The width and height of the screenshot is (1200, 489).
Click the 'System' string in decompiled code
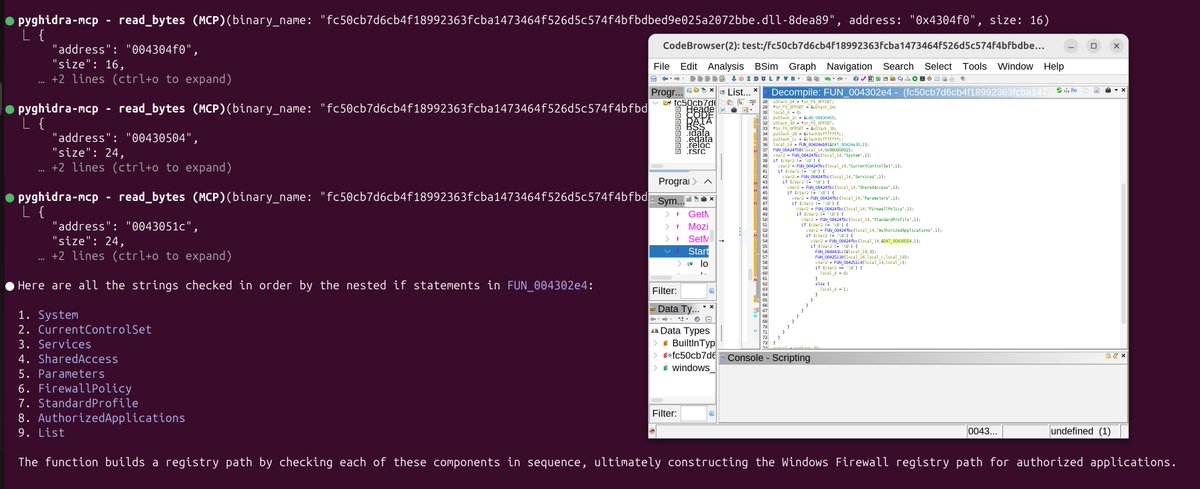(853, 155)
